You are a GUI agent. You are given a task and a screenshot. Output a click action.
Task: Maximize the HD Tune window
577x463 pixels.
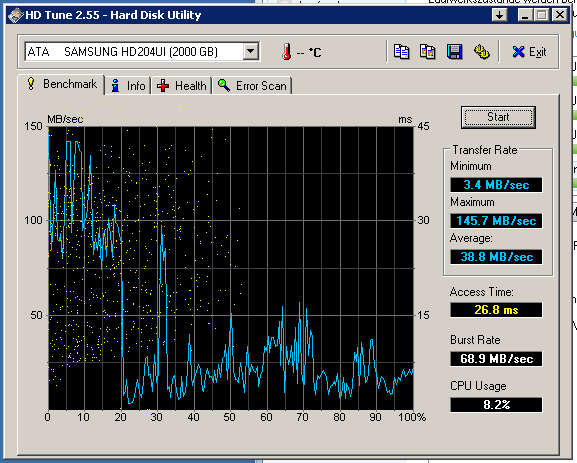pyautogui.click(x=542, y=15)
